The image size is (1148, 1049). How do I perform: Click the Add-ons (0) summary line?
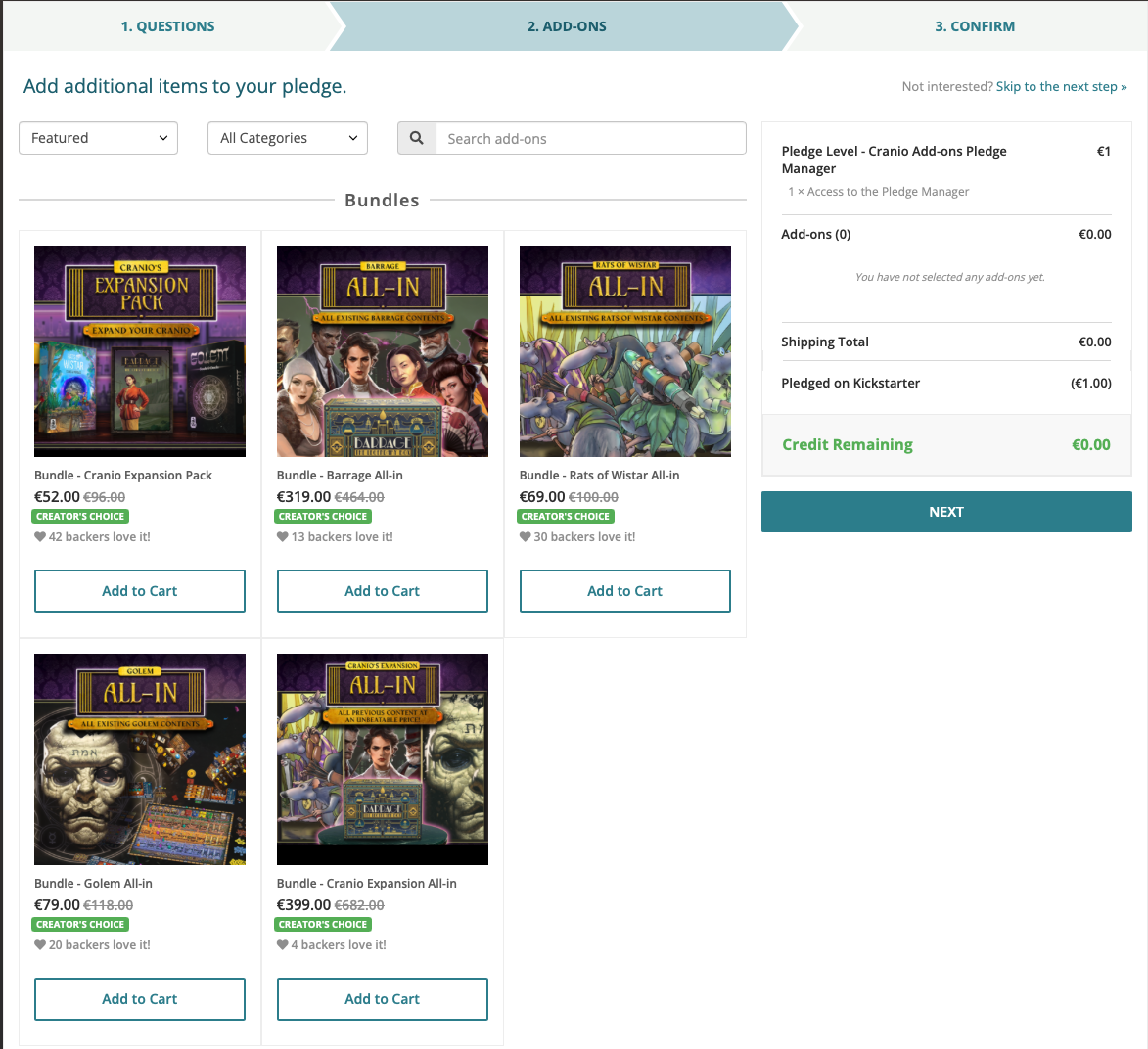tap(946, 234)
